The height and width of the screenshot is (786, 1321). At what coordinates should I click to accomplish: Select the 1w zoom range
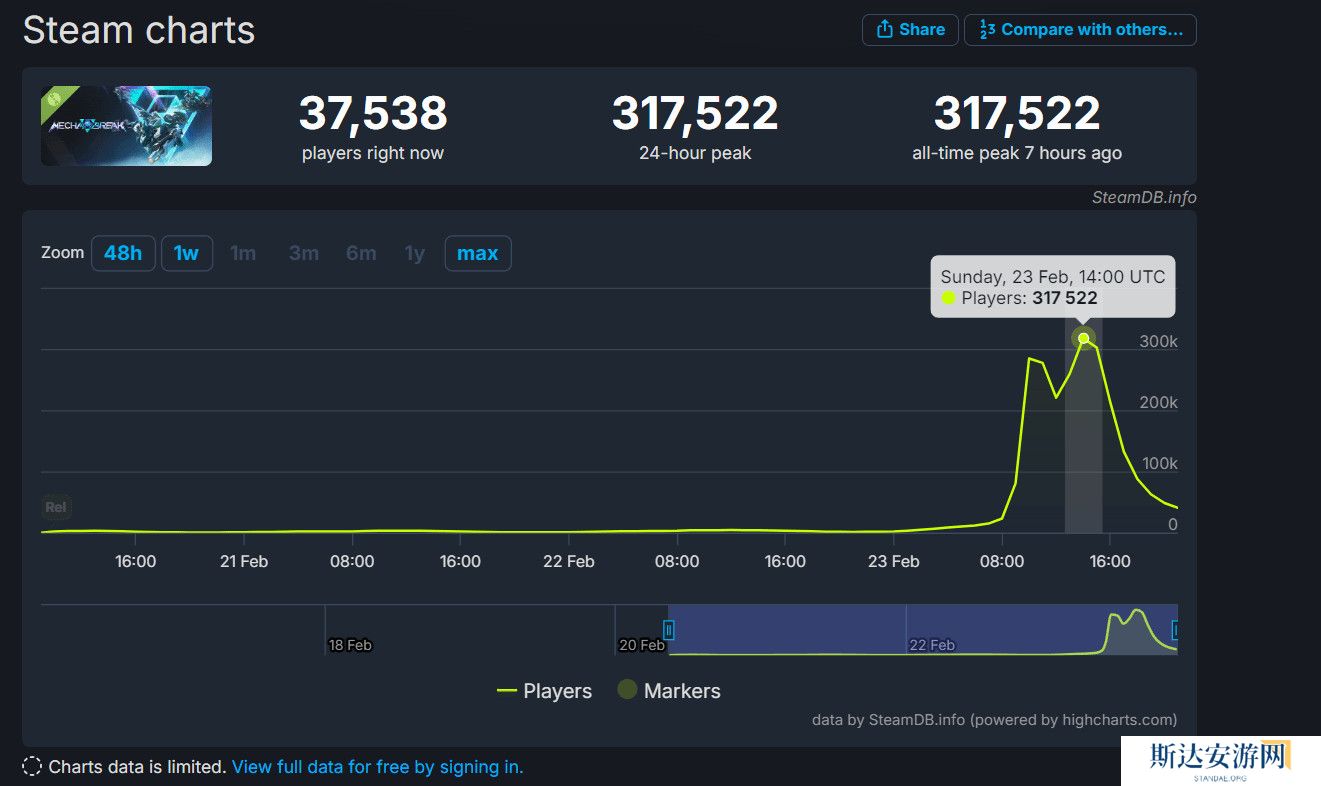(186, 253)
